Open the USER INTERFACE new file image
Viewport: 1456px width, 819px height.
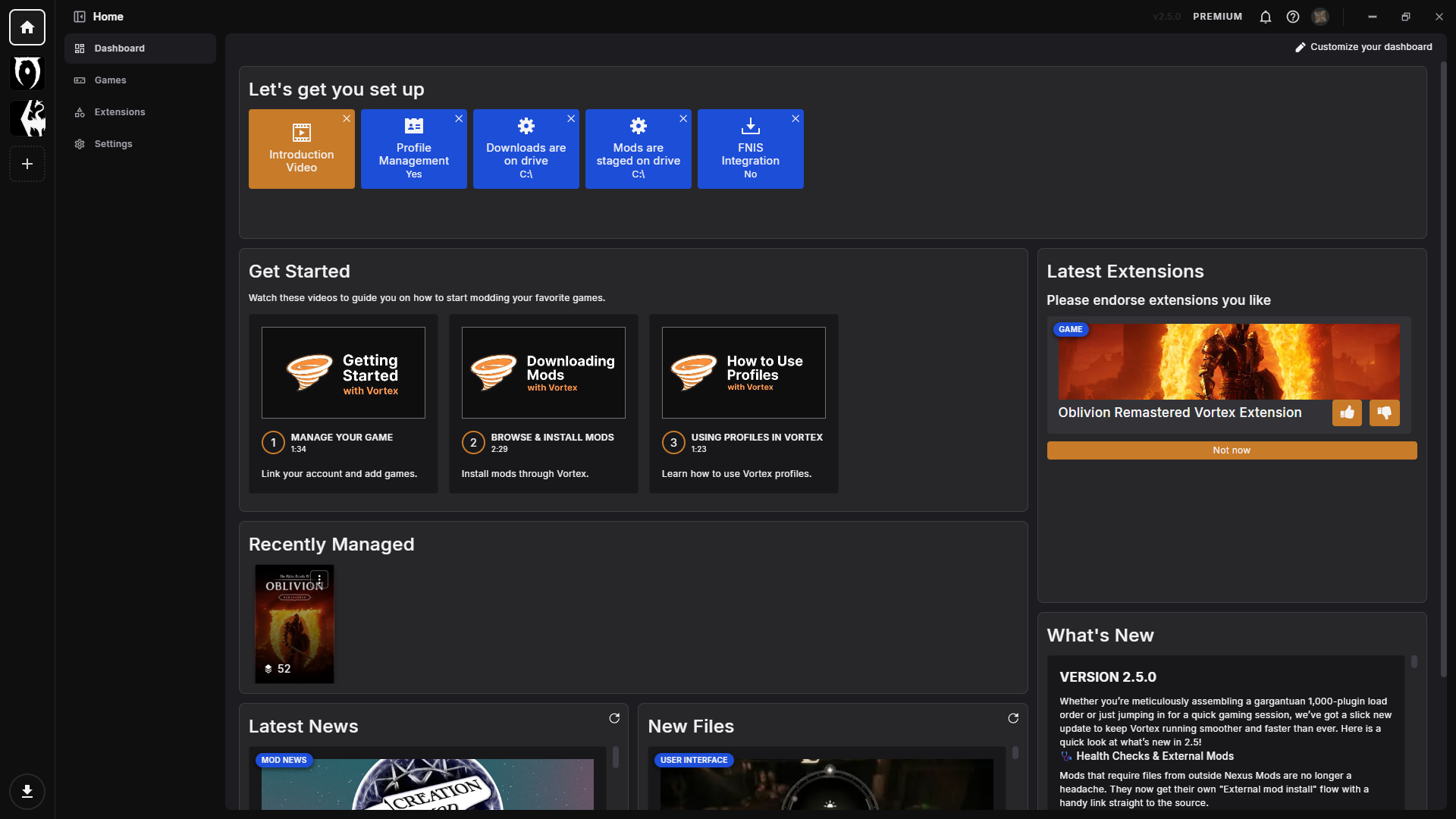(x=827, y=784)
